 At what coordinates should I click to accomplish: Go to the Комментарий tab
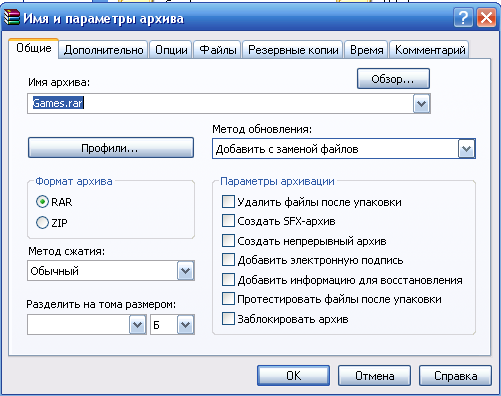point(430,50)
